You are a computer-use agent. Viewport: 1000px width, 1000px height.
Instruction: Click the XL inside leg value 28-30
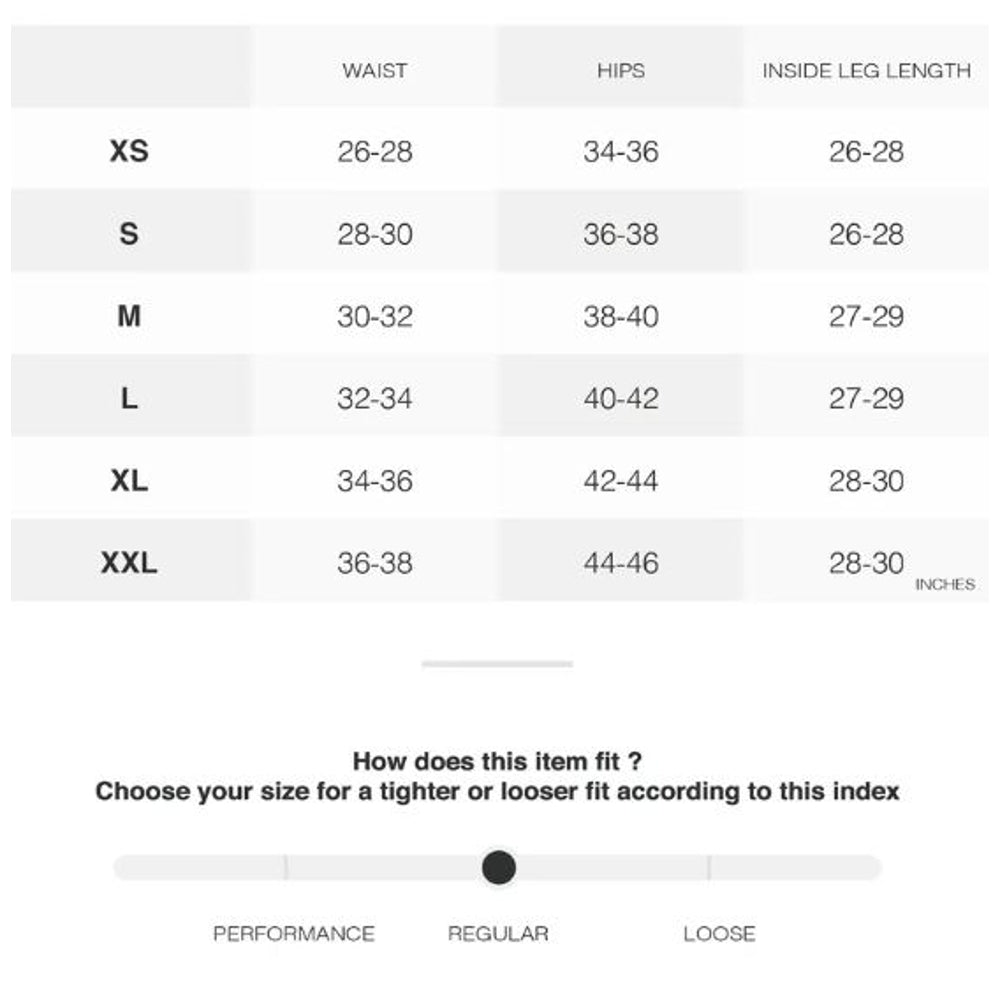[x=866, y=481]
